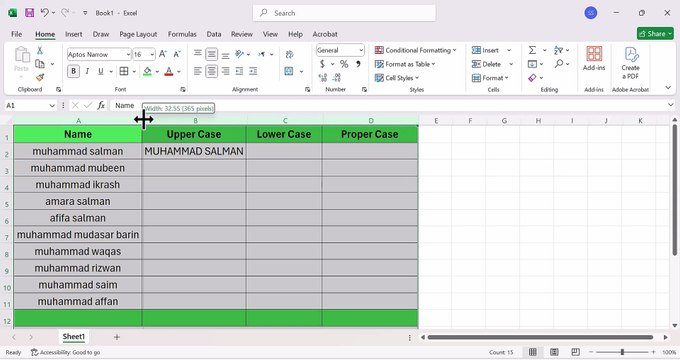Toggle Bold formatting

point(73,71)
